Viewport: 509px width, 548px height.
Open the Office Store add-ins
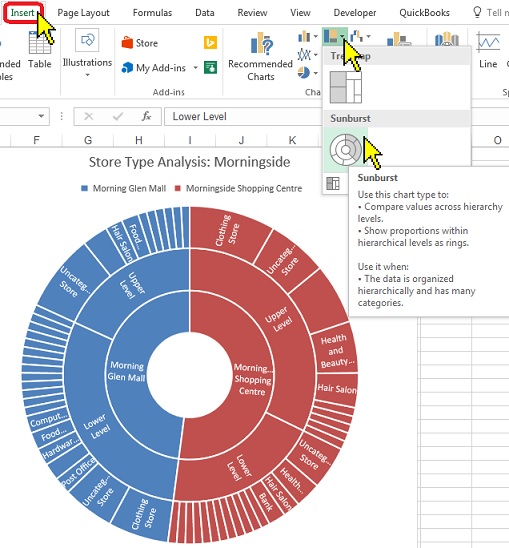[139, 43]
